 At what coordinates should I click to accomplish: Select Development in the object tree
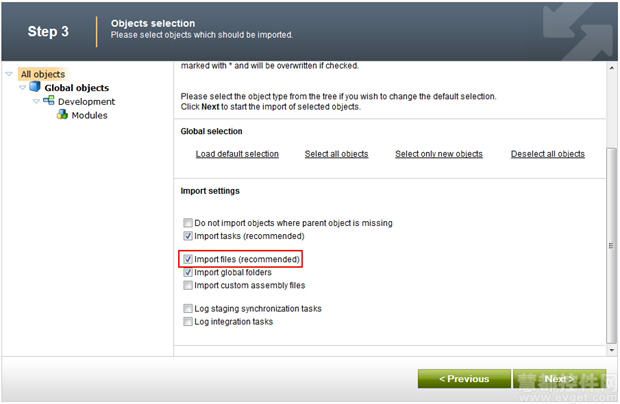click(x=86, y=102)
